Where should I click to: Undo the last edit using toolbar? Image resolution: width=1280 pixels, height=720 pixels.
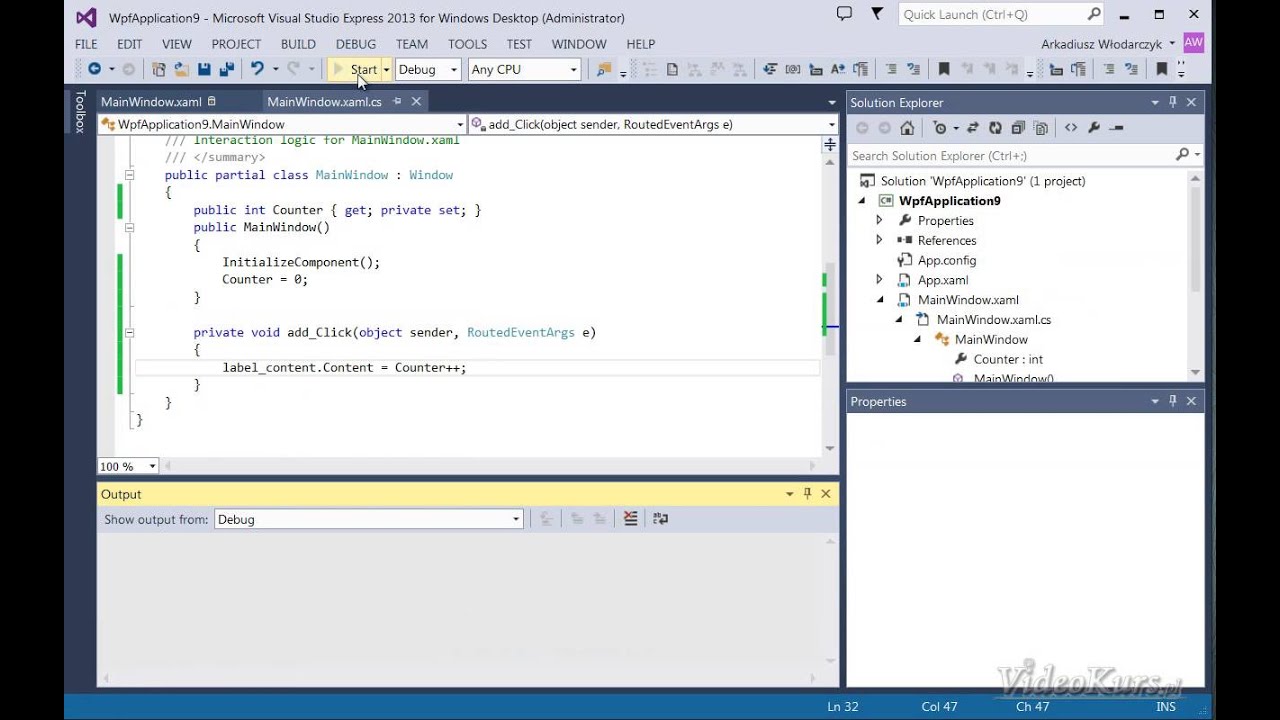[257, 69]
